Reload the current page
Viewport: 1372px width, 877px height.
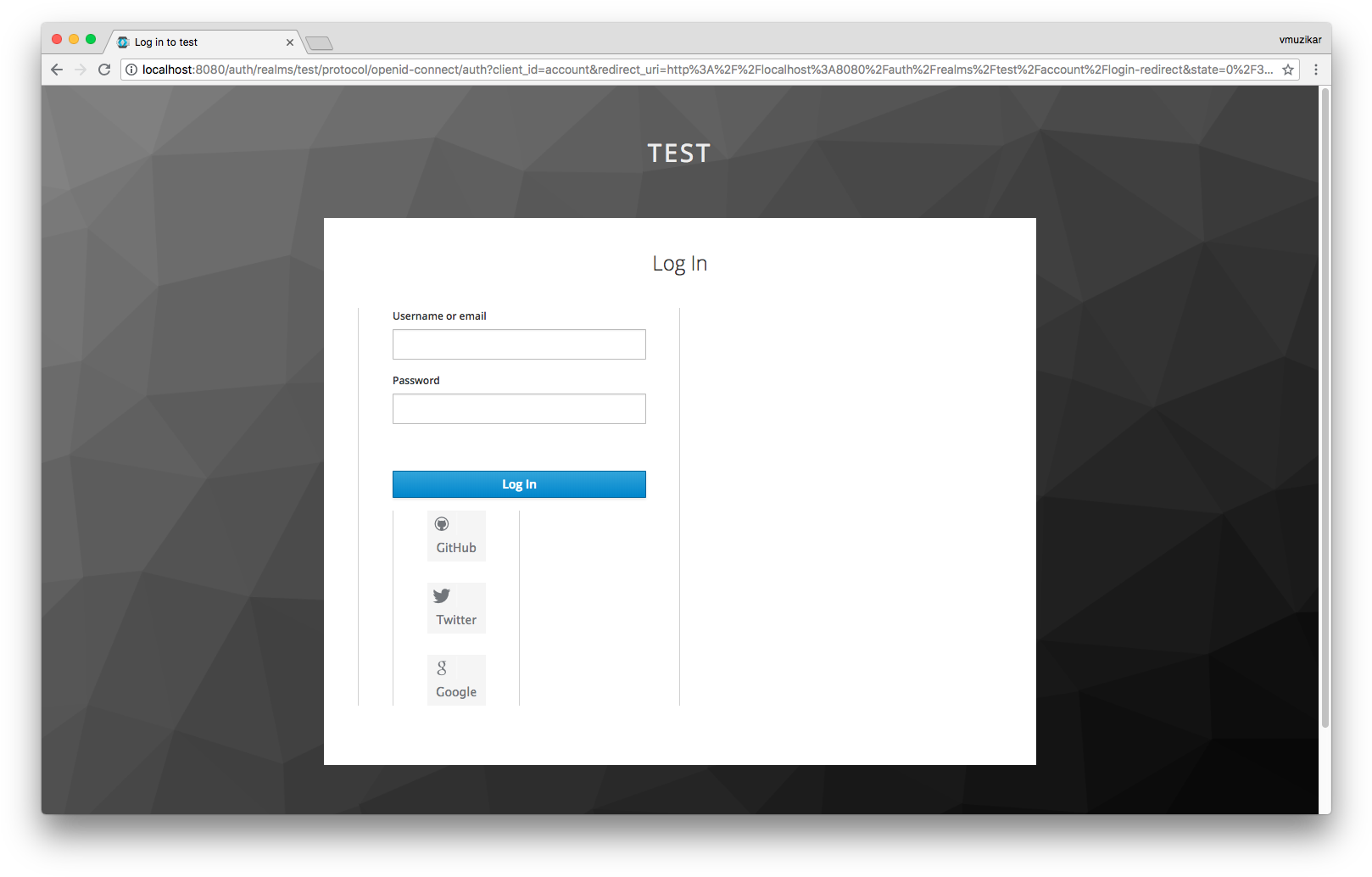[104, 70]
